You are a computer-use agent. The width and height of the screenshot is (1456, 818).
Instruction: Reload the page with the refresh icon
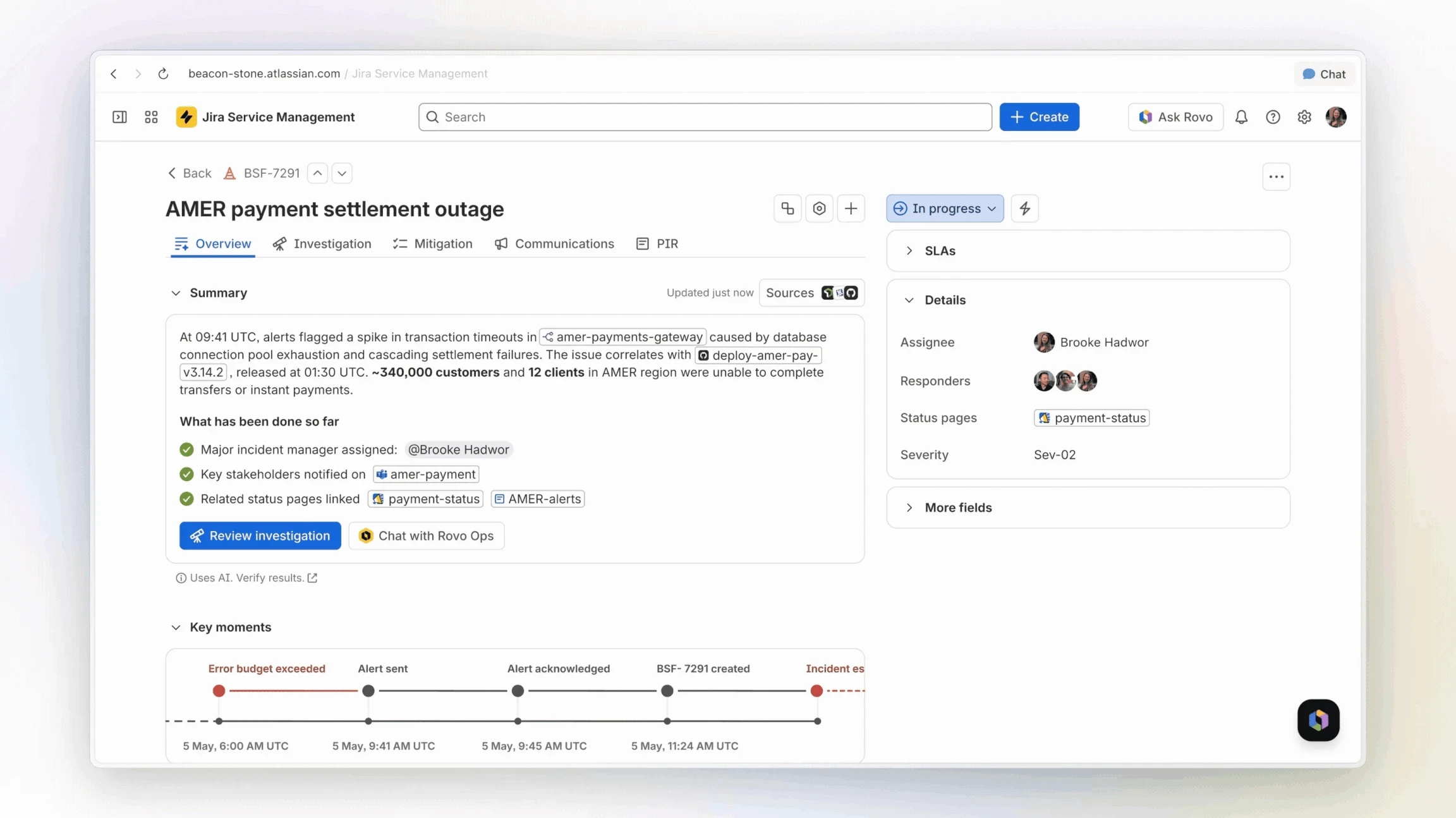coord(163,74)
